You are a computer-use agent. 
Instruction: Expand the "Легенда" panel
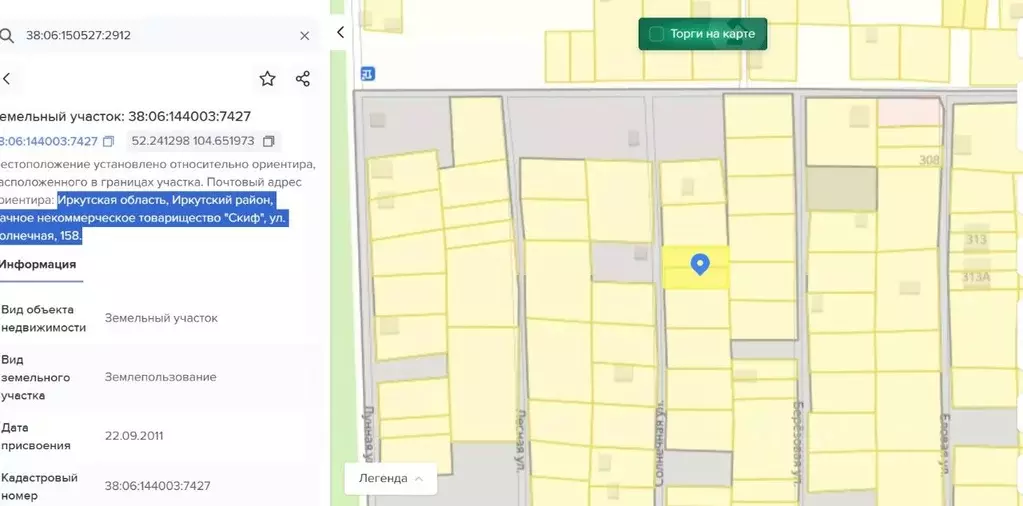click(390, 478)
